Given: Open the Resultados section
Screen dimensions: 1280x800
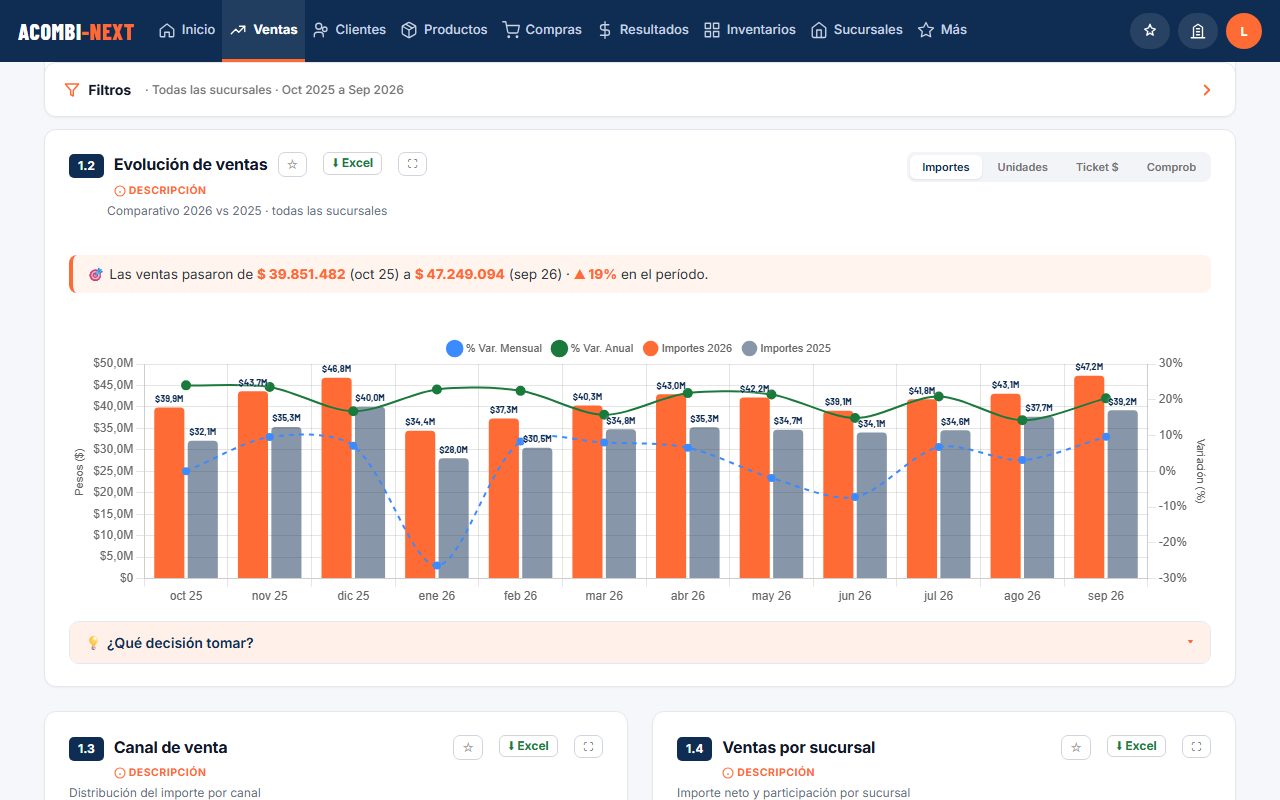Looking at the screenshot, I should [643, 30].
